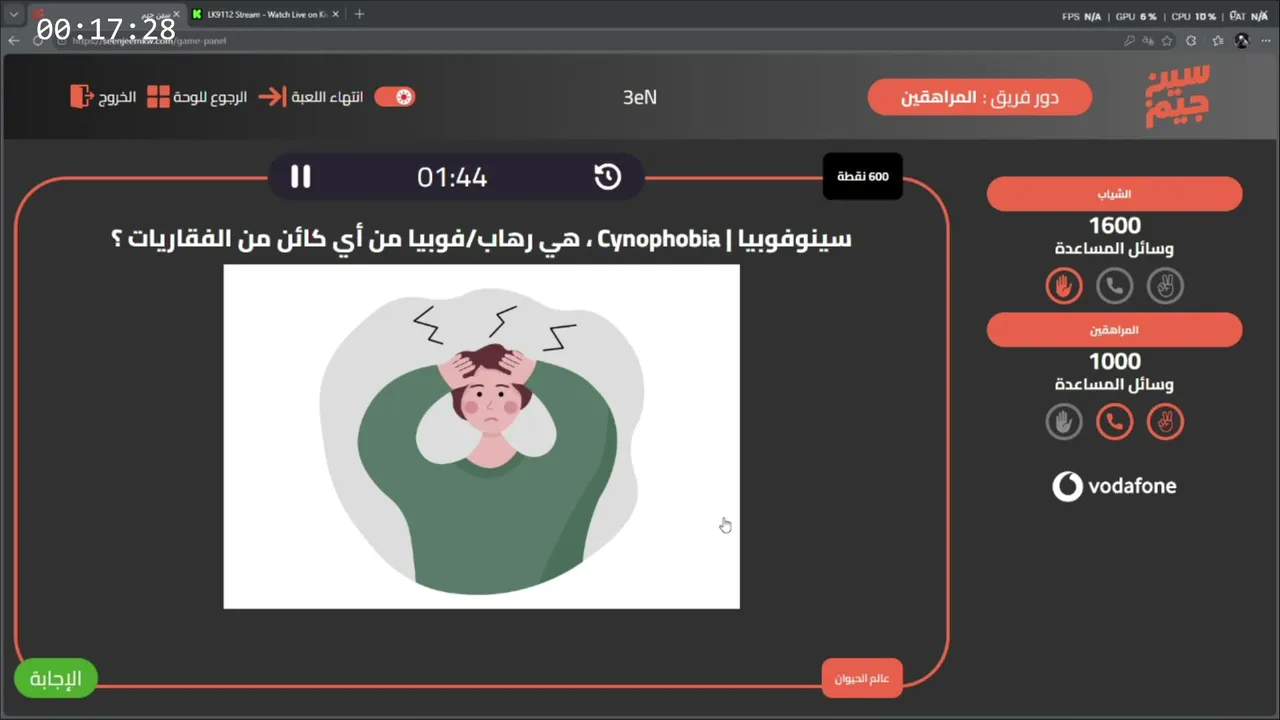Click the عالم الحيوان category tag

tap(863, 679)
